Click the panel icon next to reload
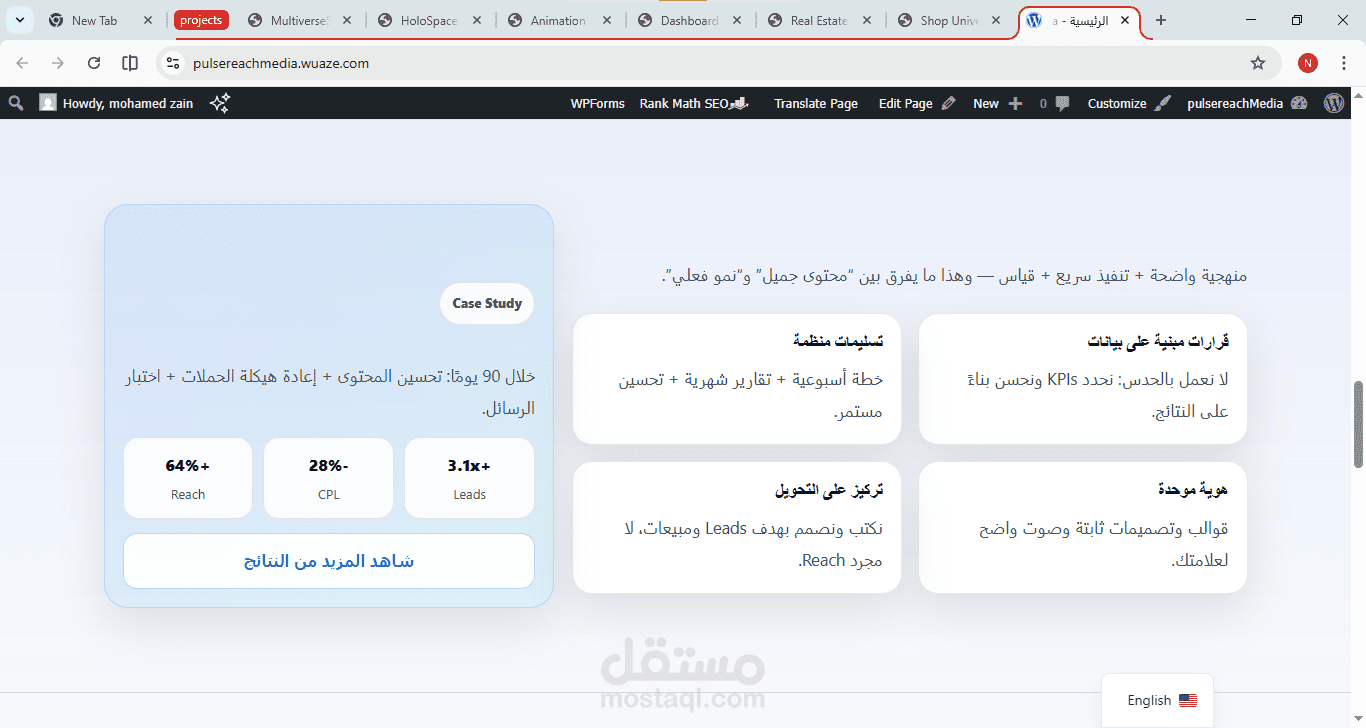The image size is (1366, 728). coord(130,63)
